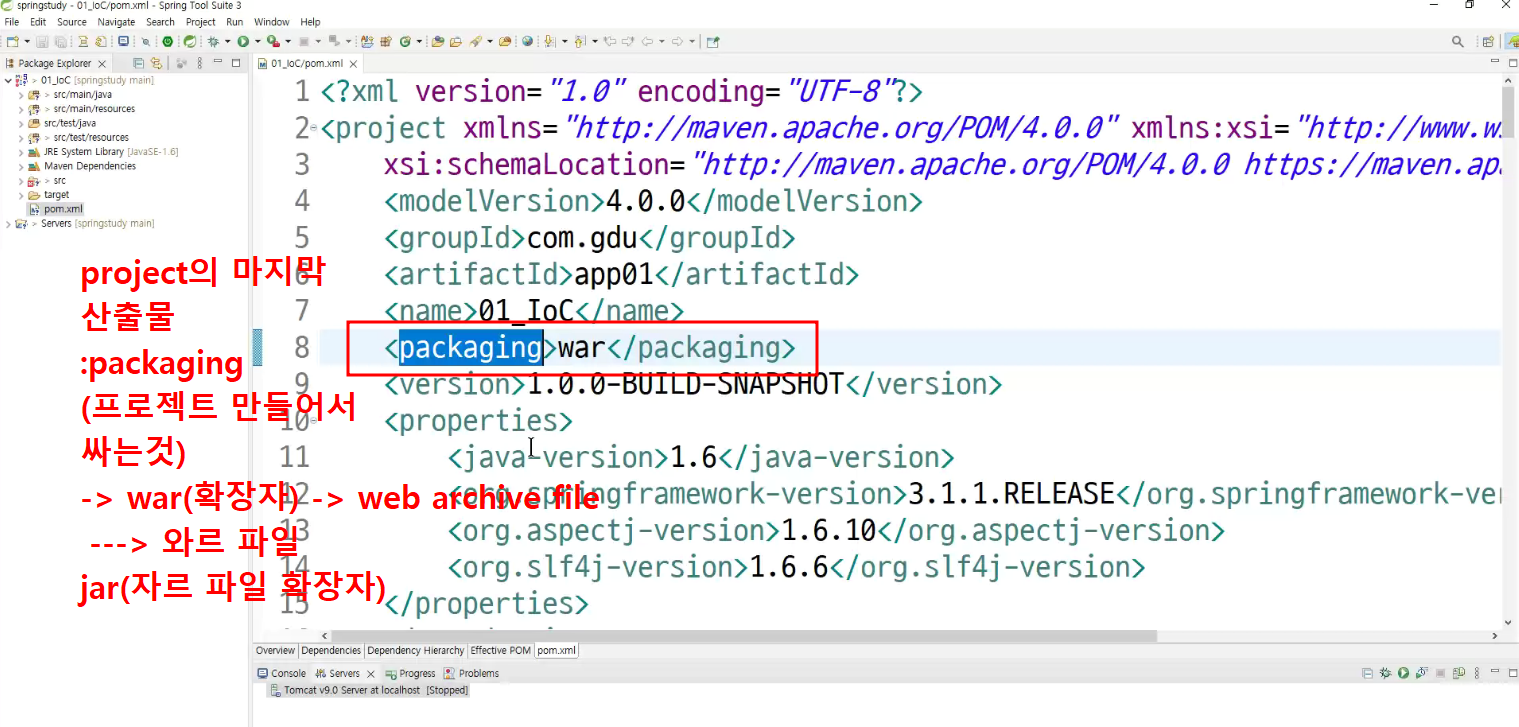Click the green Spring leaf toolbar icon
This screenshot has width=1519, height=727.
[189, 42]
